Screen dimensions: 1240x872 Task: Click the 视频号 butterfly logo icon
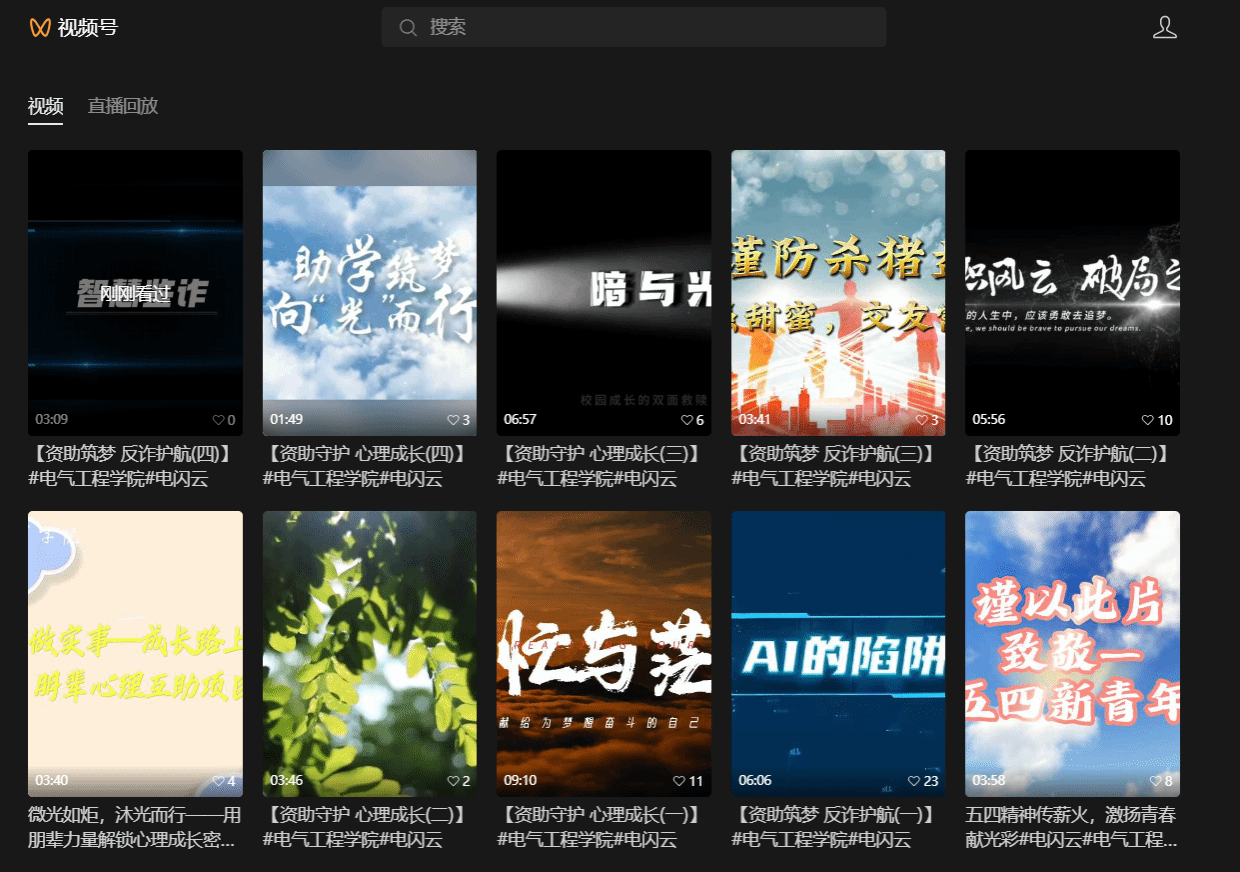click(40, 28)
